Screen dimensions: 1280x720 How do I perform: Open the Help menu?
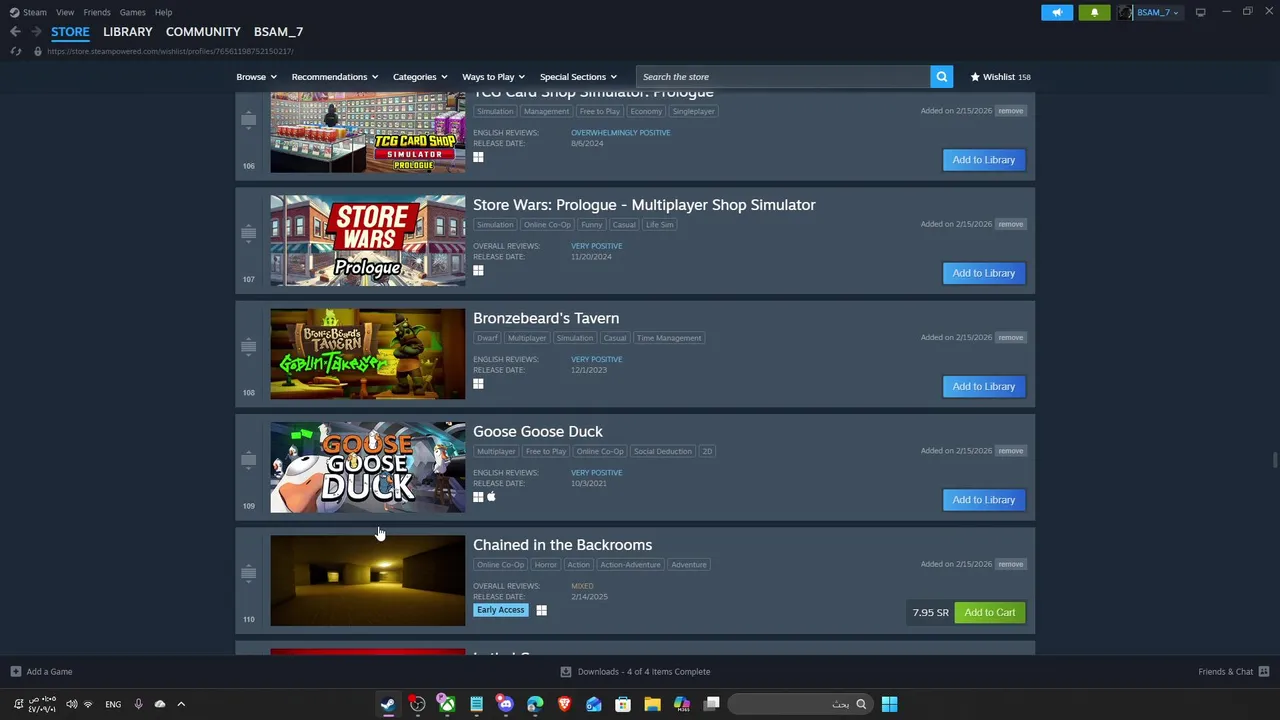[163, 12]
